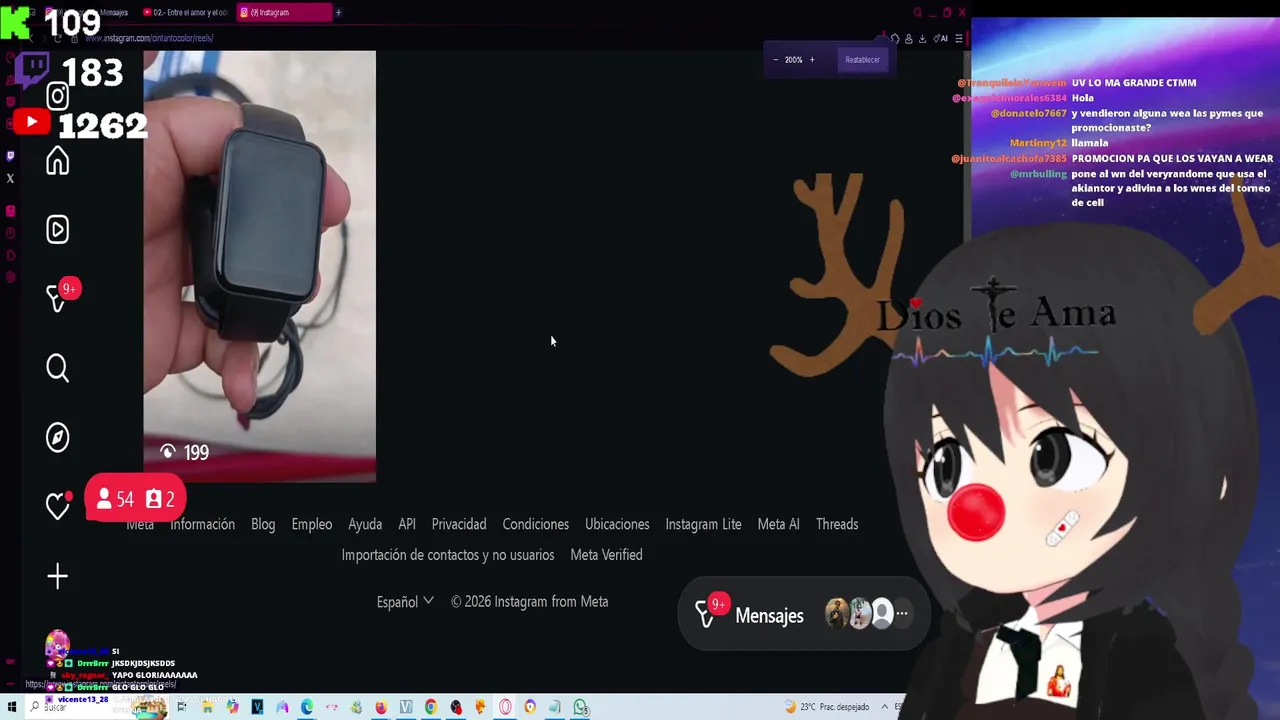Open Google Chrome from taskbar
The width and height of the screenshot is (1280, 720).
click(x=431, y=707)
